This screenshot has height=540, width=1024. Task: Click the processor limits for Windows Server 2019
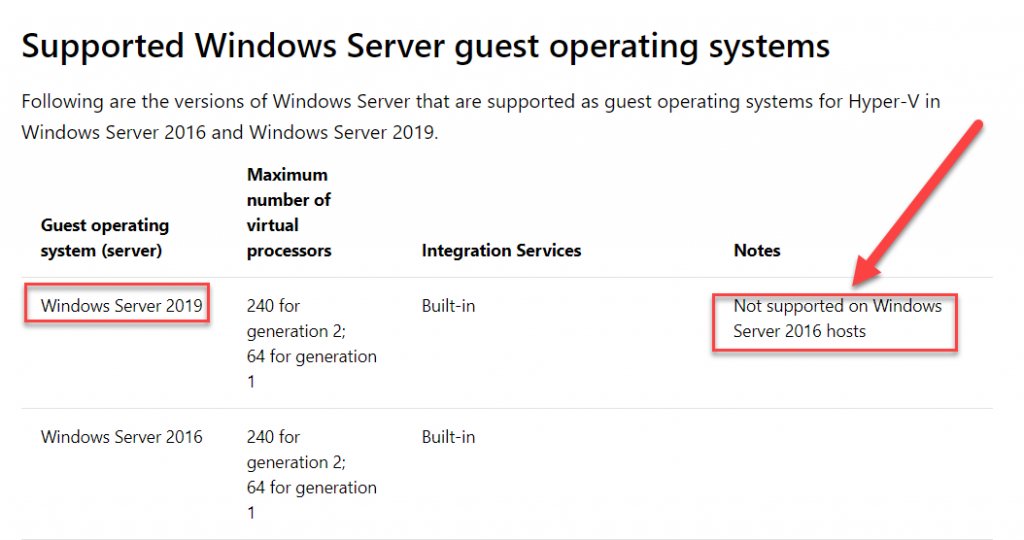312,343
